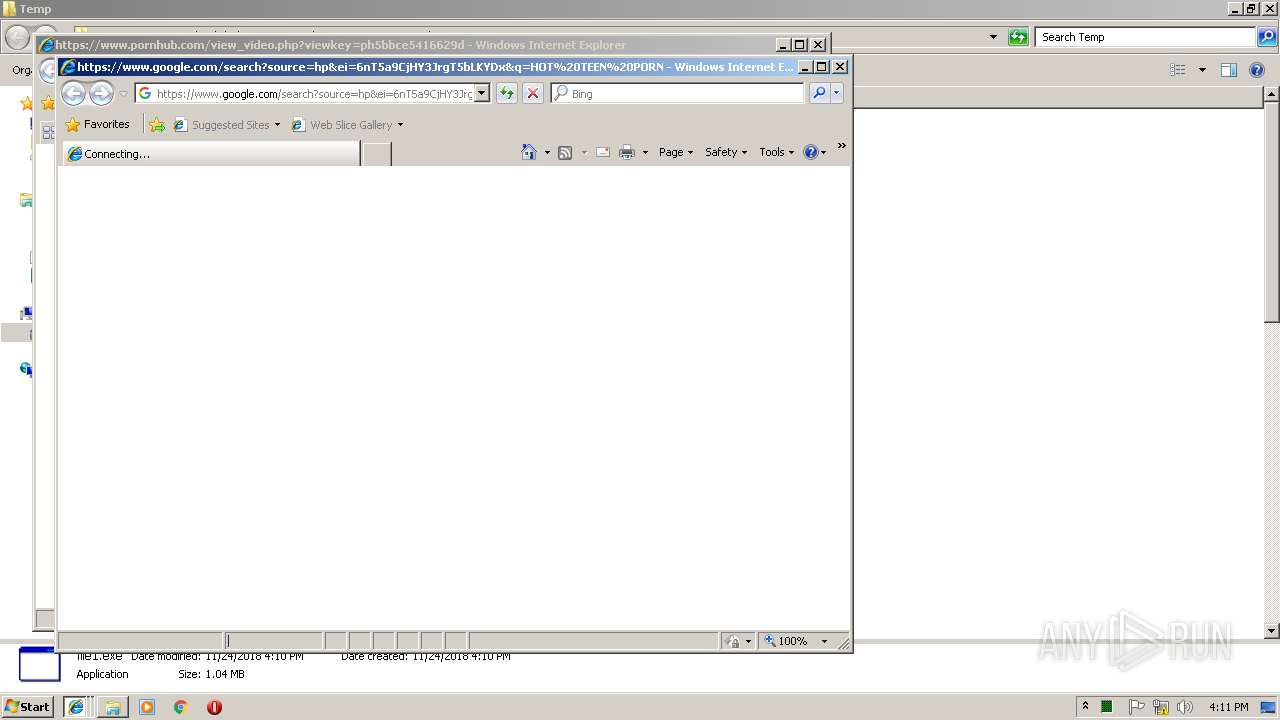Click the 4:11 PM clock

pyautogui.click(x=1228, y=707)
